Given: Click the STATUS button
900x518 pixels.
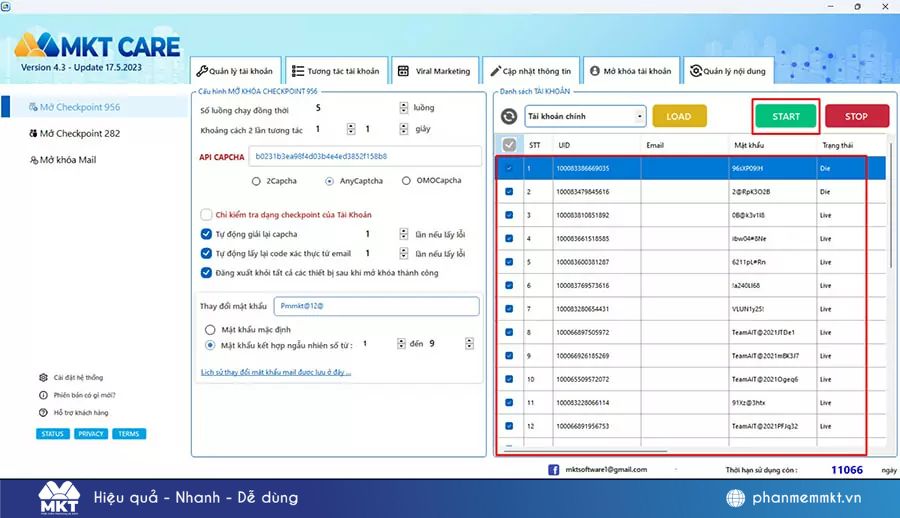Looking at the screenshot, I should pos(52,434).
